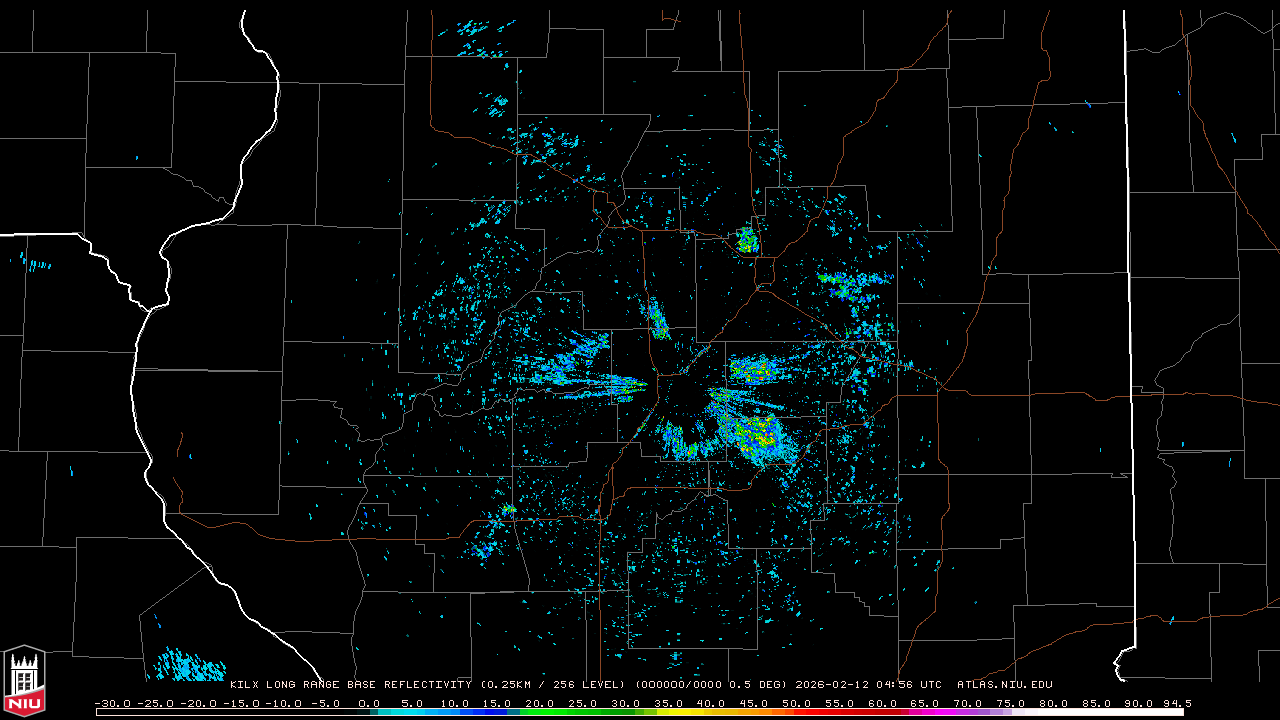Select the 20.0 dBZ green color on scale

[x=540, y=712]
